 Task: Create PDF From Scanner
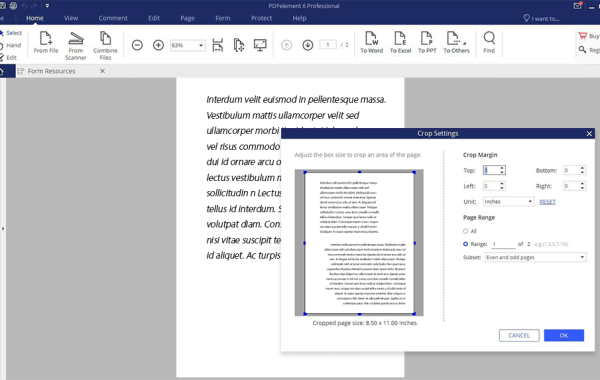point(76,46)
